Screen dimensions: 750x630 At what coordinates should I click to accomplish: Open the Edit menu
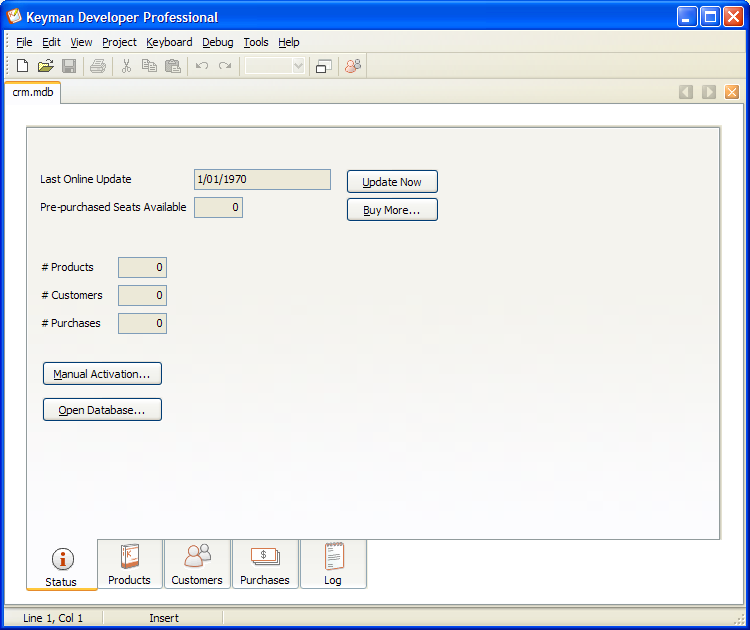(51, 42)
